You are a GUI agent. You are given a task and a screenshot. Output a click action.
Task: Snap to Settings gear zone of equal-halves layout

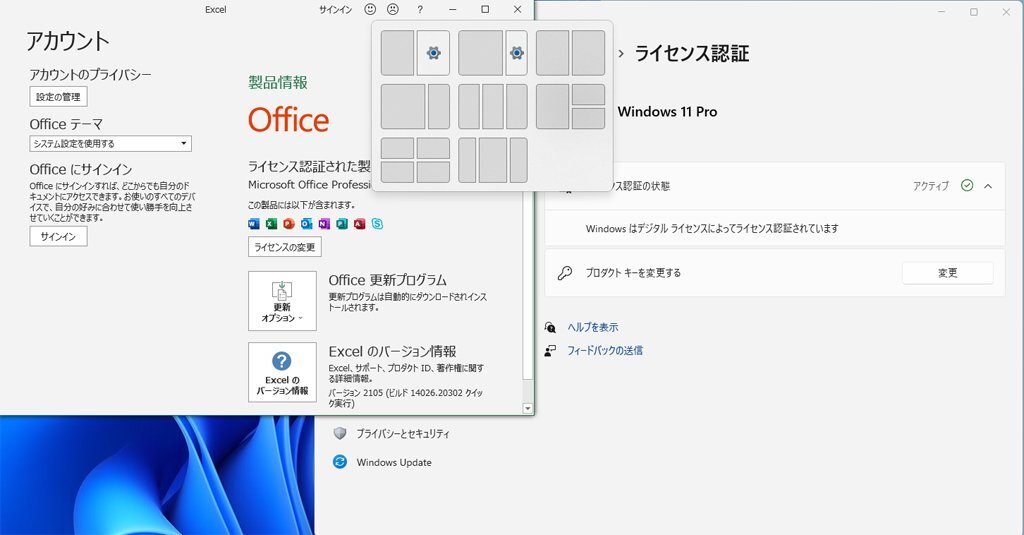coord(434,53)
